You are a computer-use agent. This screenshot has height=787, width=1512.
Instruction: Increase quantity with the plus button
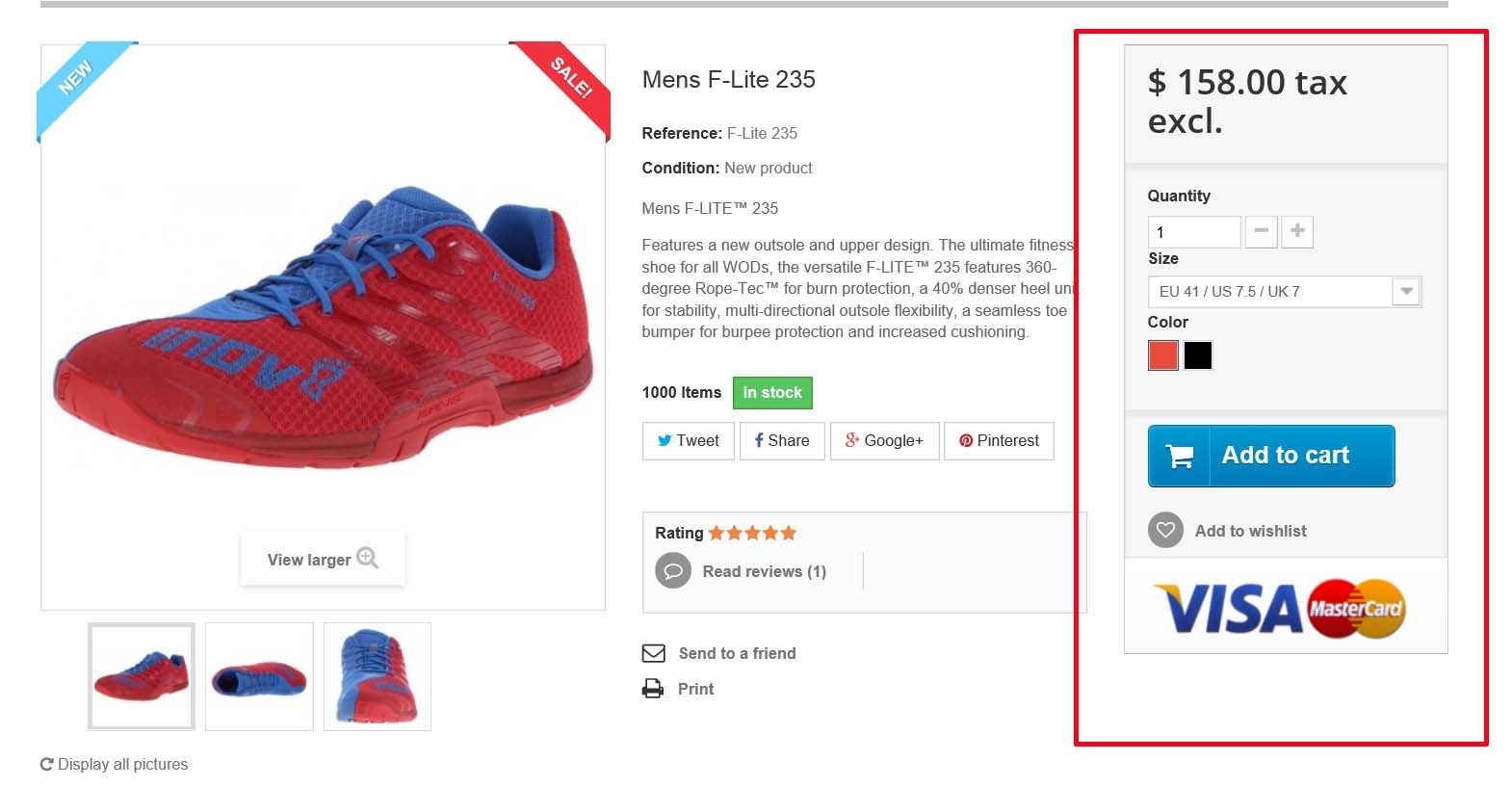tap(1297, 231)
